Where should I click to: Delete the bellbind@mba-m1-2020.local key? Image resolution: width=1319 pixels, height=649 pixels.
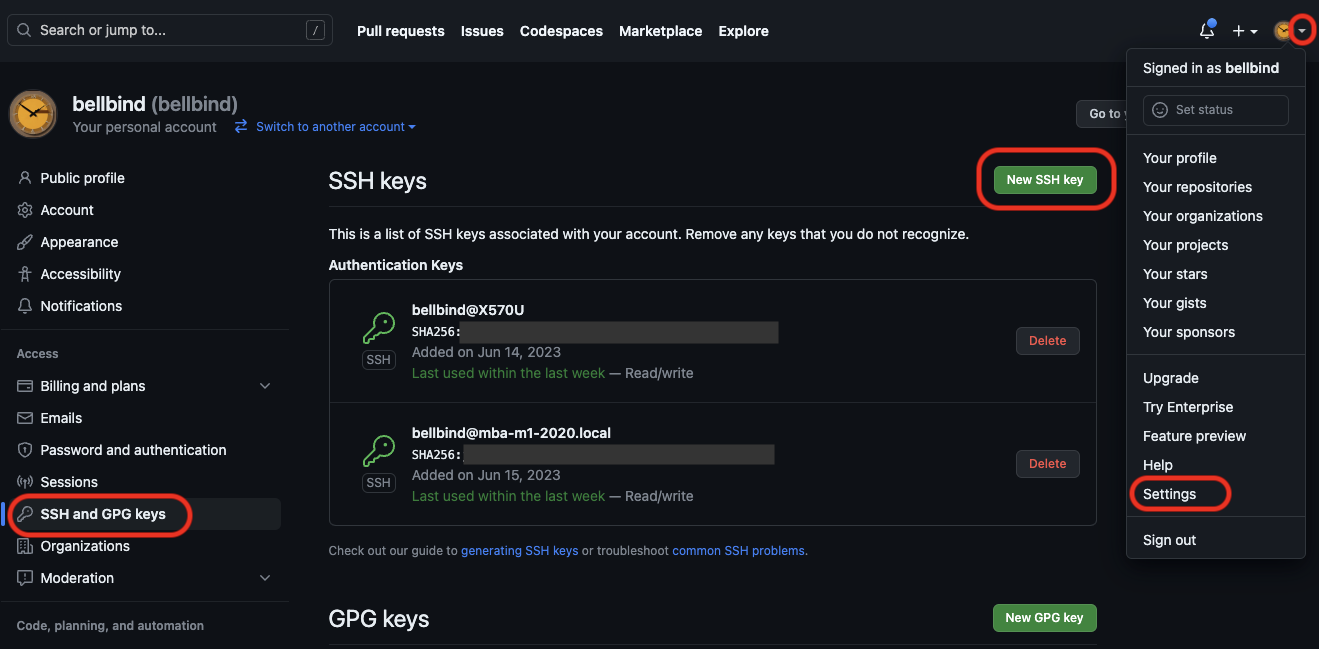pyautogui.click(x=1048, y=464)
